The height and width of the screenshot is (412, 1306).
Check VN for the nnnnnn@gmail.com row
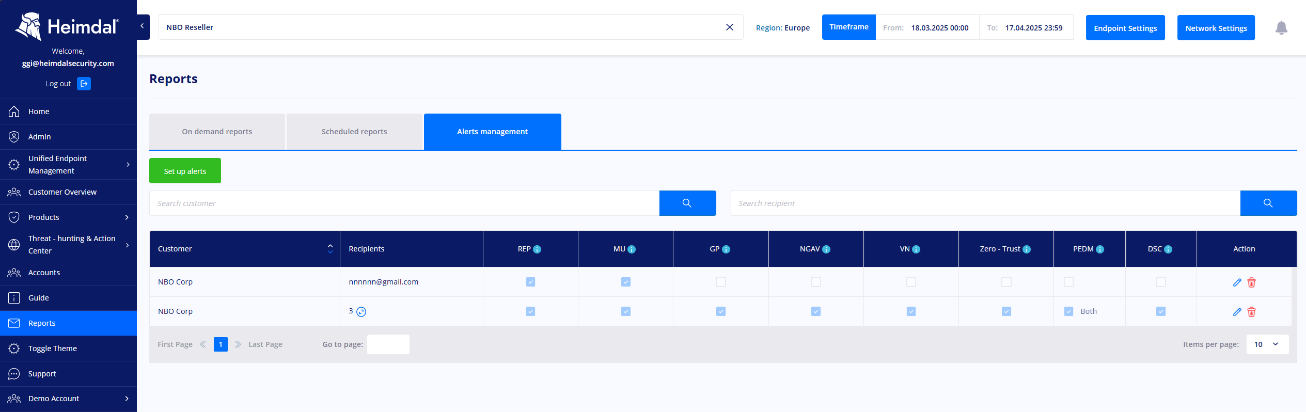pos(910,282)
